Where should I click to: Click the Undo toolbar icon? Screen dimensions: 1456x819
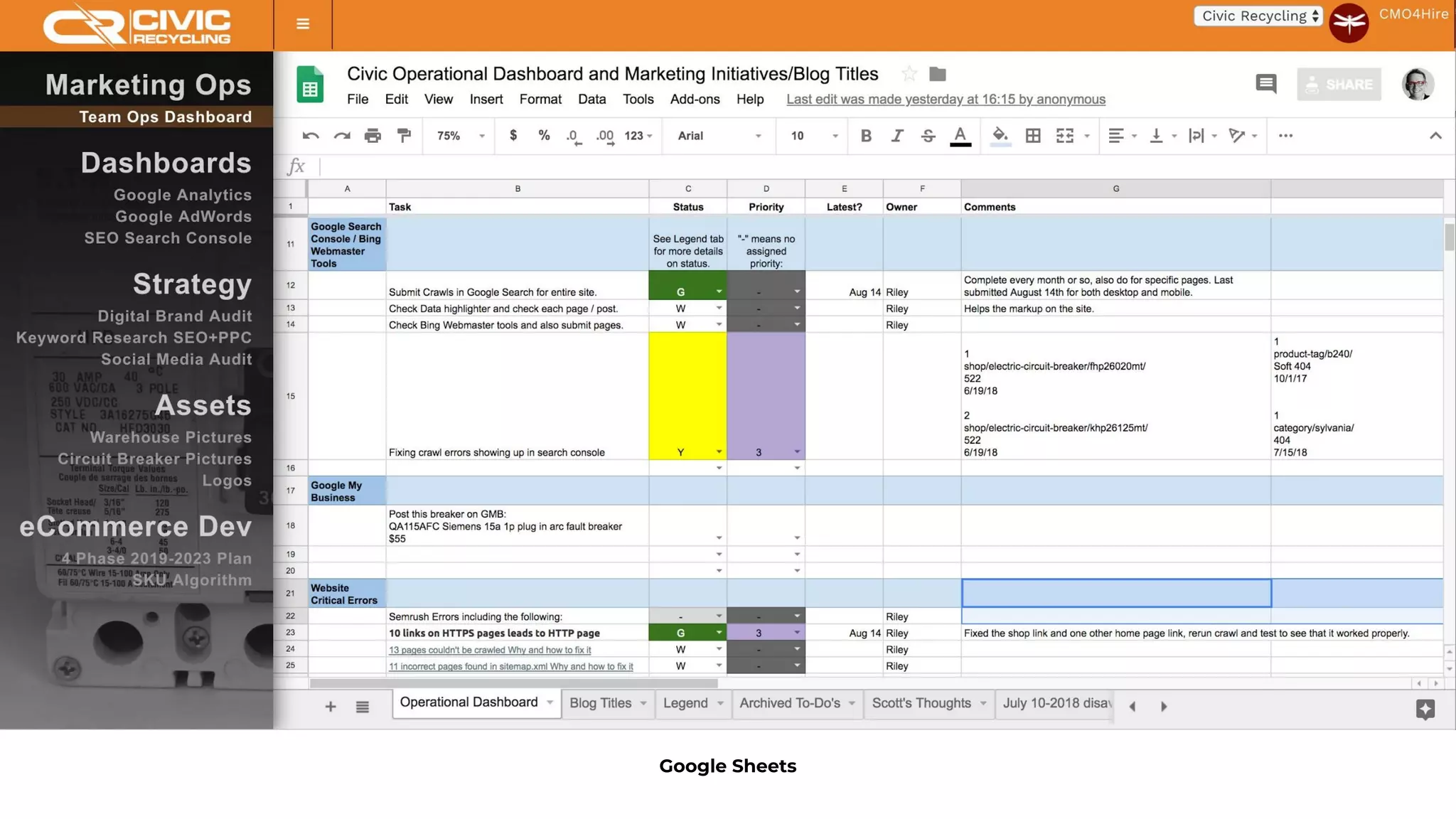[x=311, y=136]
